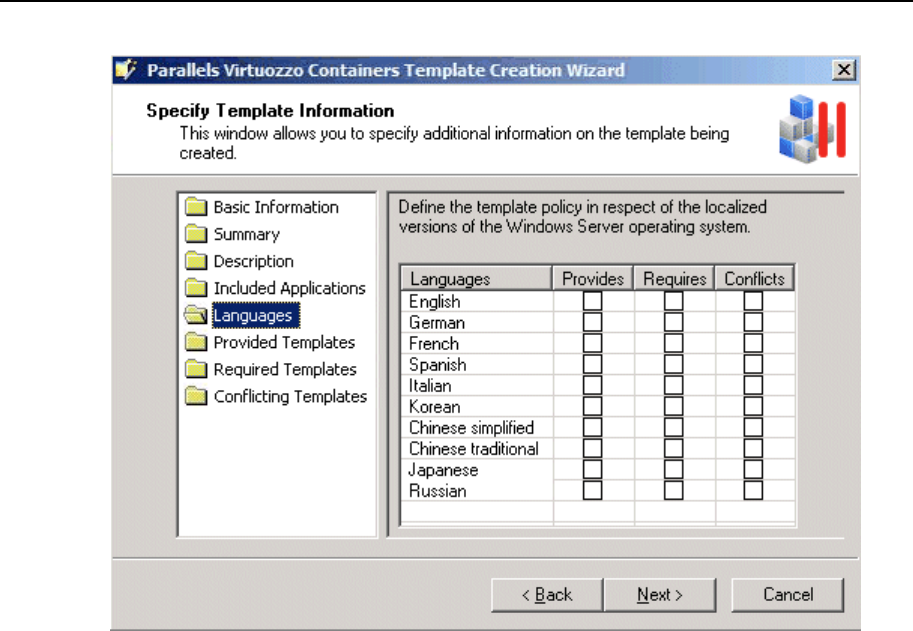
Task: Open the Provided Templates section
Action: pyautogui.click(x=284, y=342)
